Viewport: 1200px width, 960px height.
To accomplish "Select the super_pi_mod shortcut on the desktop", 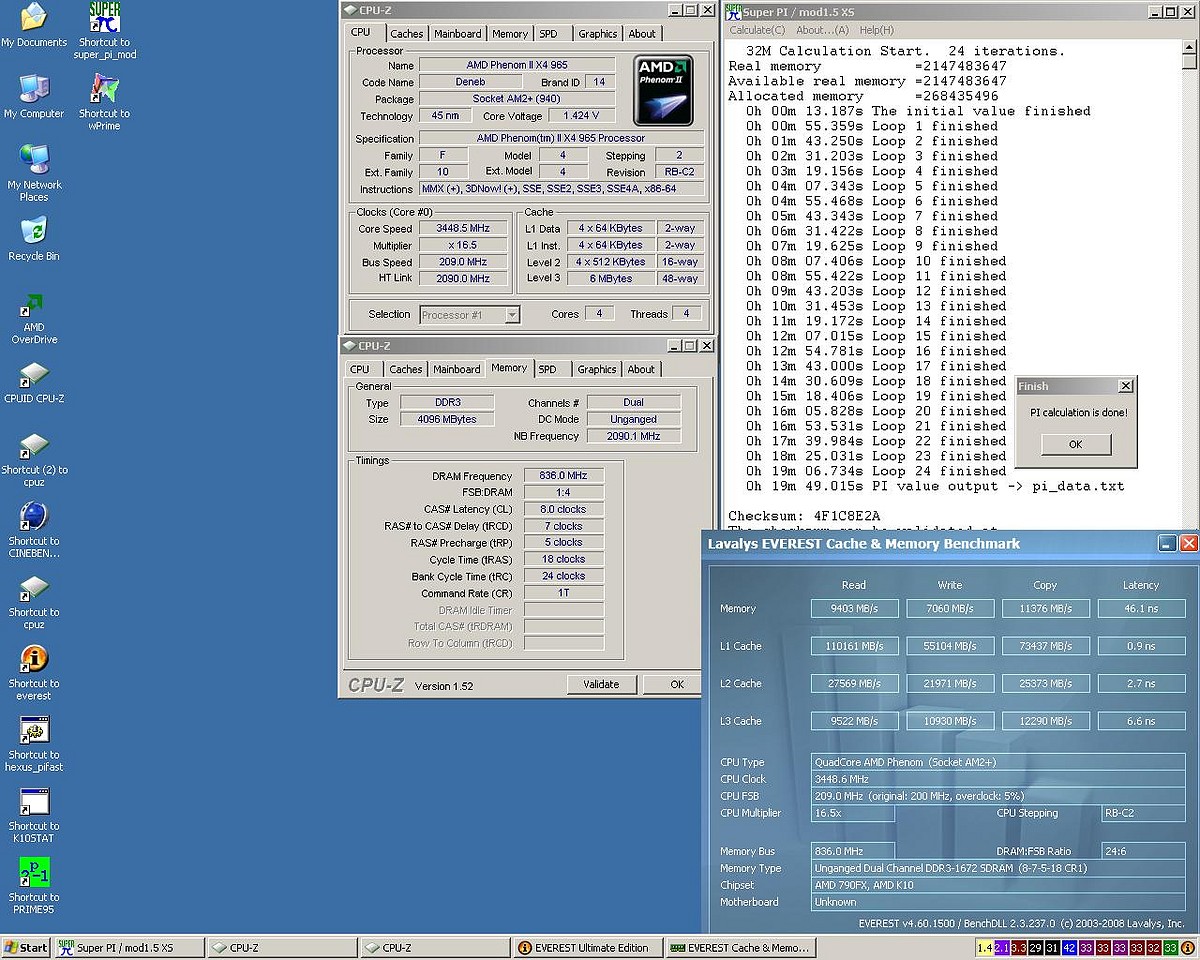I will coord(105,30).
